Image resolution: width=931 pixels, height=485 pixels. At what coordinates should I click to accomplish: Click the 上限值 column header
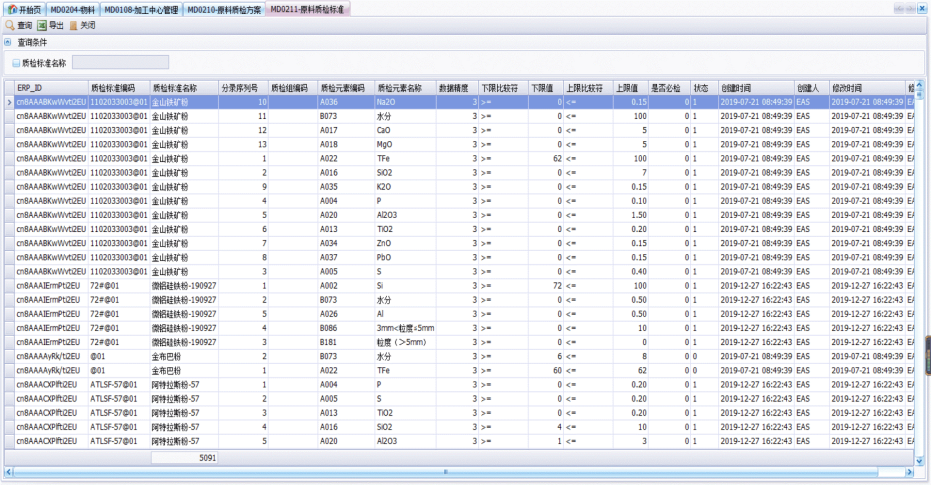click(x=631, y=88)
